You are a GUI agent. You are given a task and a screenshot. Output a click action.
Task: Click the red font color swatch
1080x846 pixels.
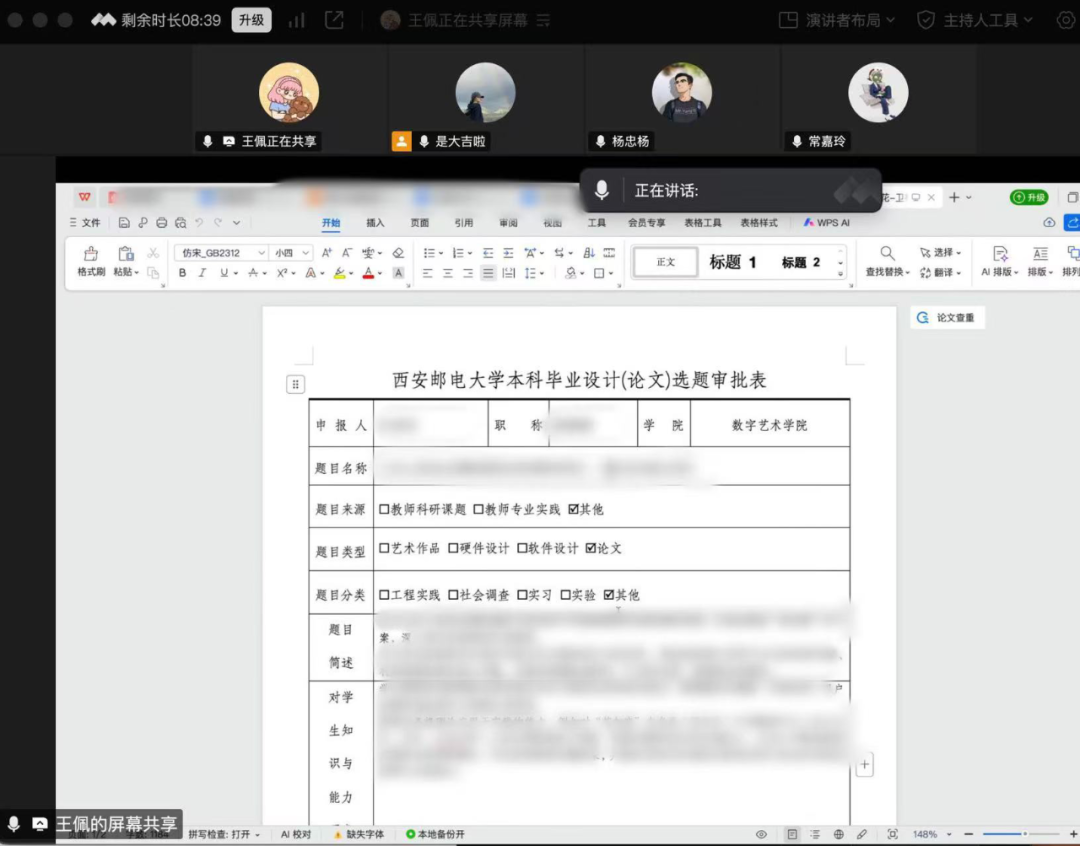368,274
